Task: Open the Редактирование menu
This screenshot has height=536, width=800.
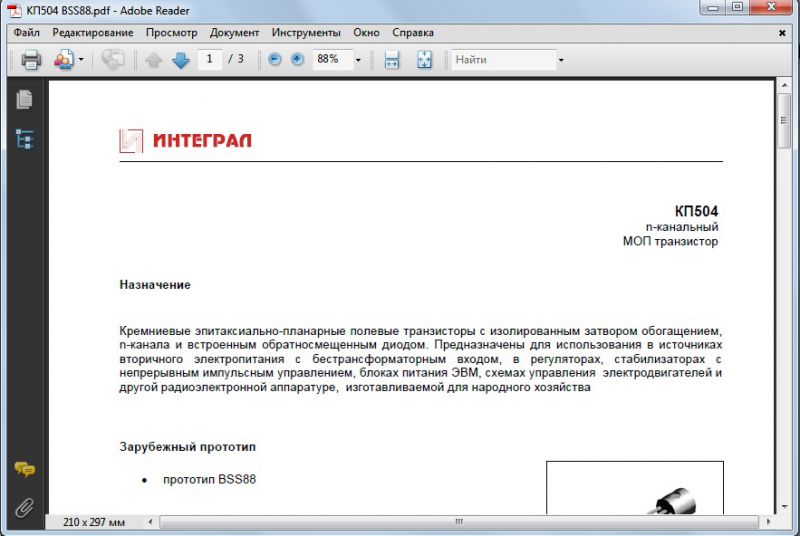Action: 93,33
